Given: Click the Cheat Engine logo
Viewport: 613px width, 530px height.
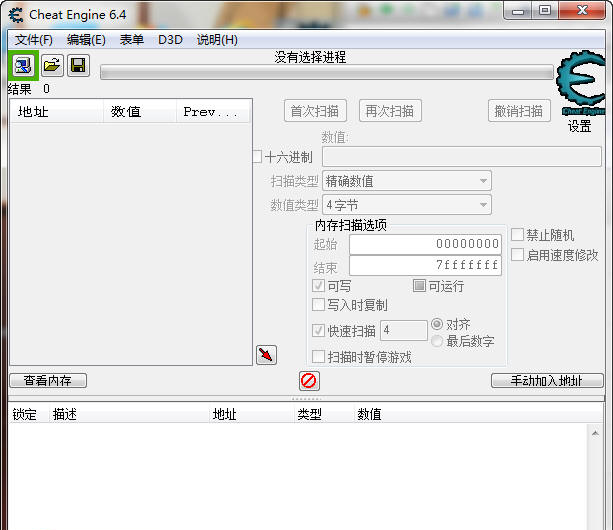Looking at the screenshot, I should [581, 84].
